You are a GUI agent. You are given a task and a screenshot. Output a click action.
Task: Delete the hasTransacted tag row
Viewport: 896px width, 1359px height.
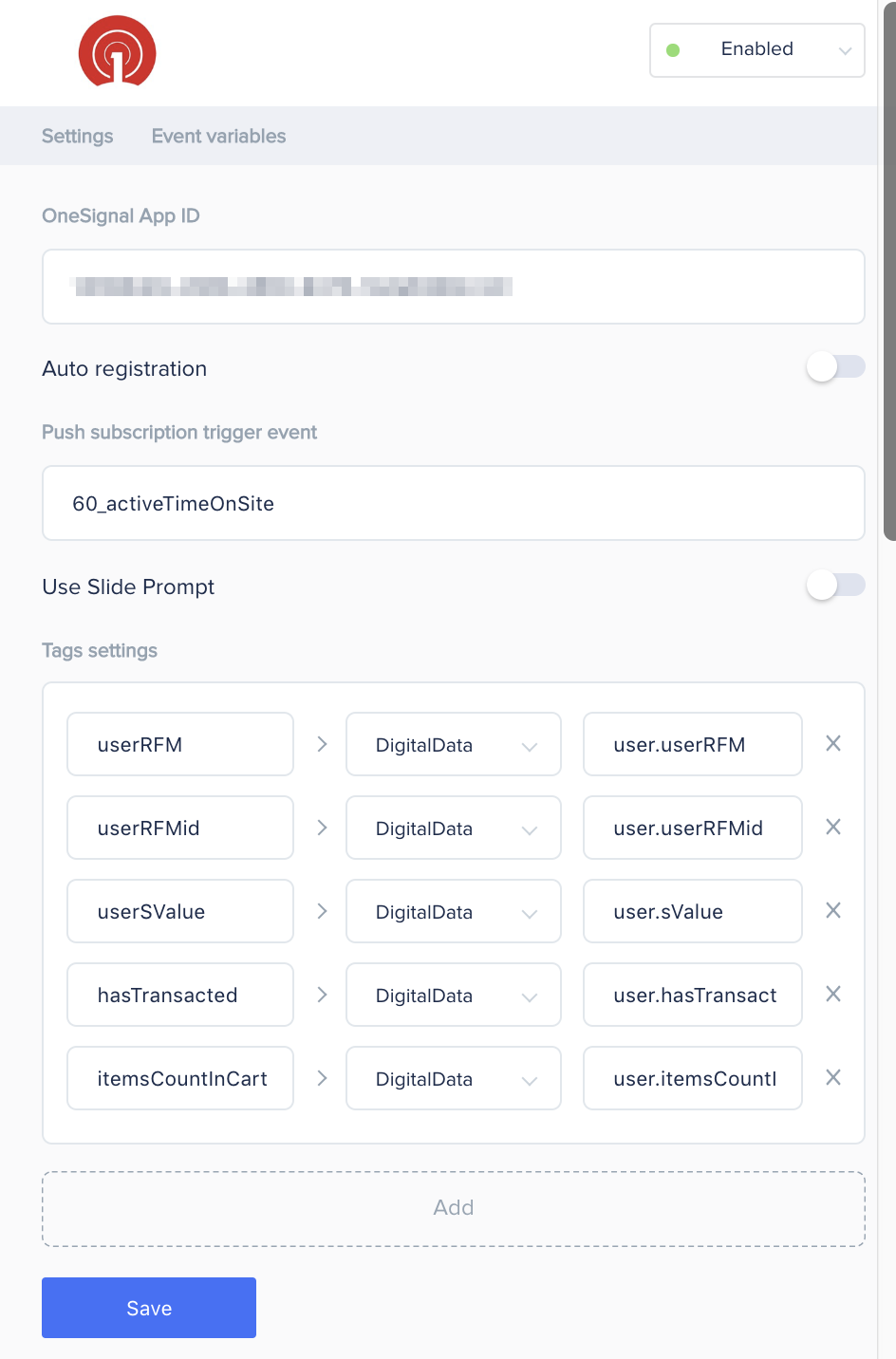[833, 994]
